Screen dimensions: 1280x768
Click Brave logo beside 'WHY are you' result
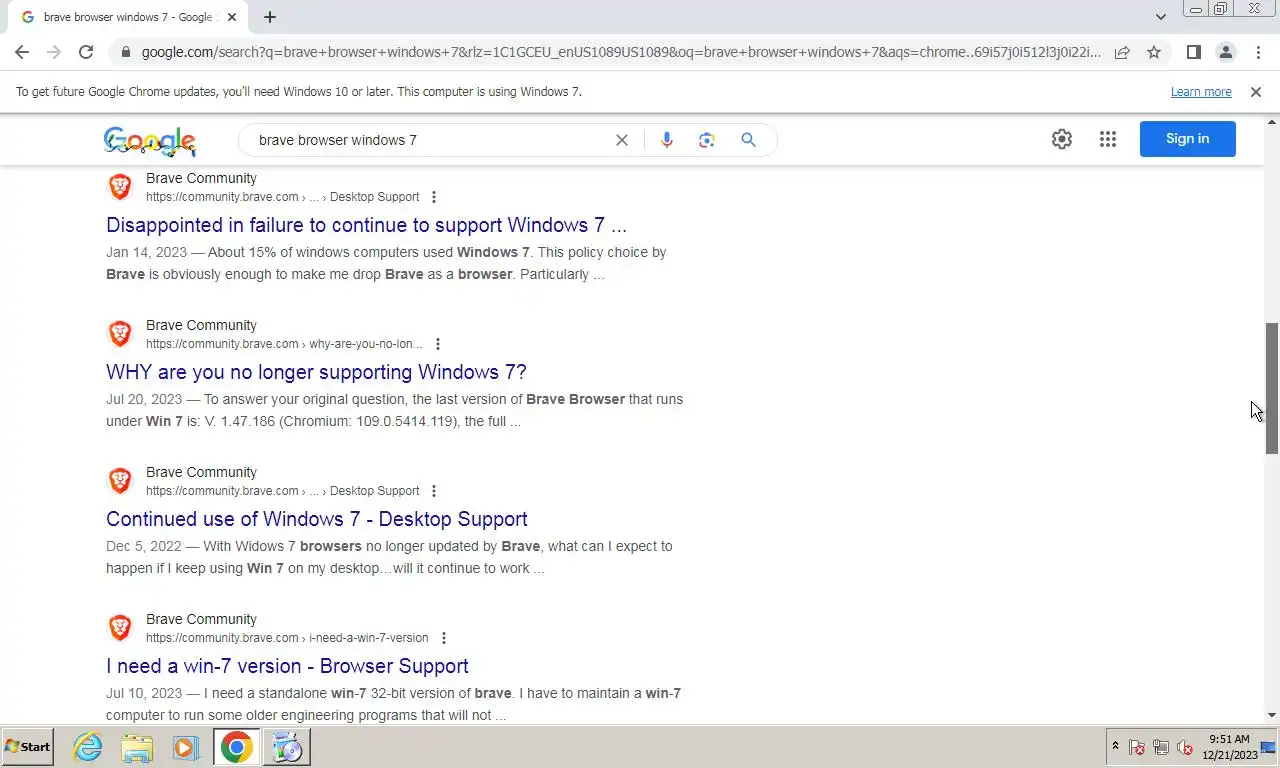point(120,334)
